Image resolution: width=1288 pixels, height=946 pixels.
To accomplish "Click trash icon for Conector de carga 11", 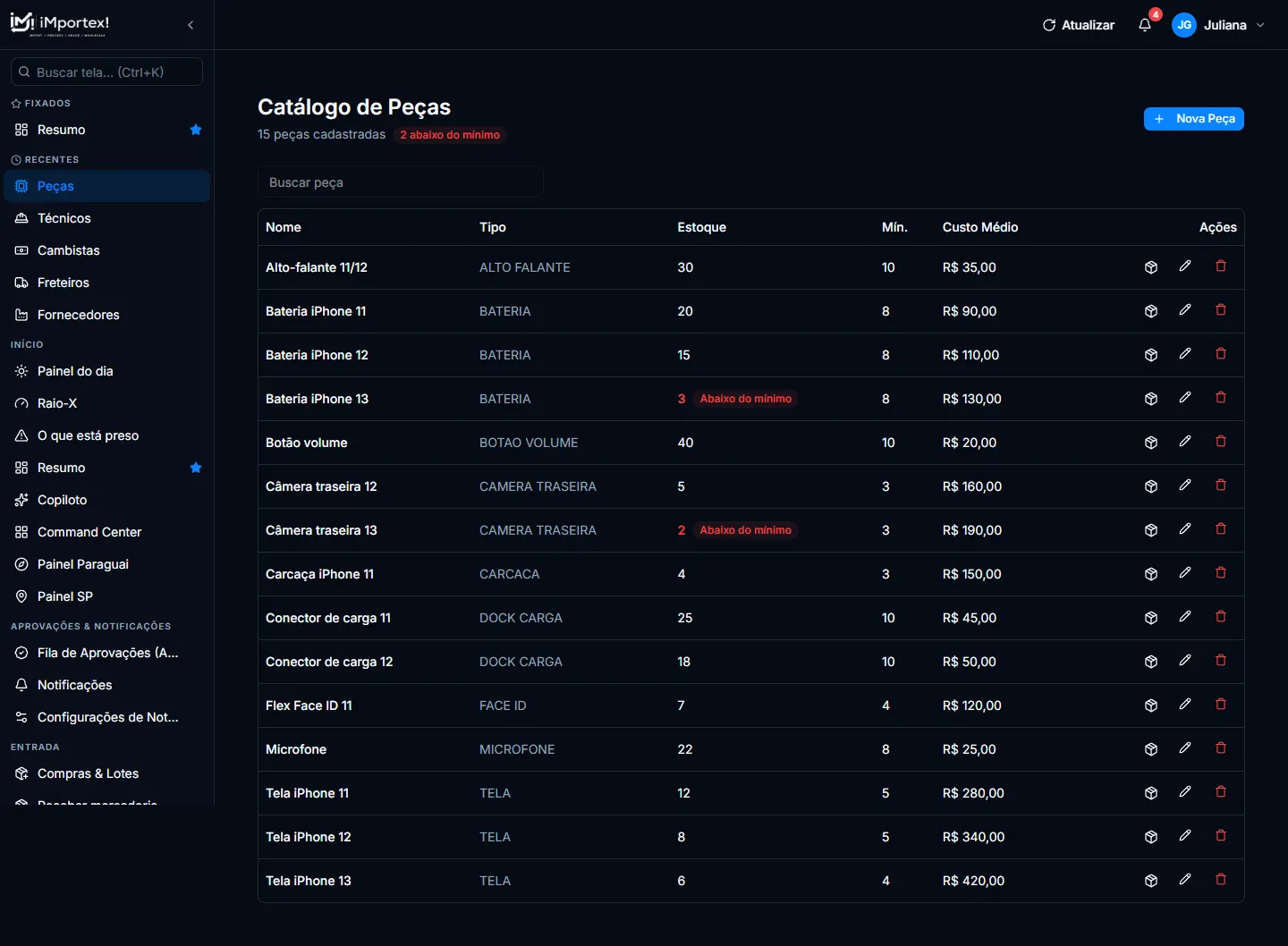I will [x=1221, y=617].
